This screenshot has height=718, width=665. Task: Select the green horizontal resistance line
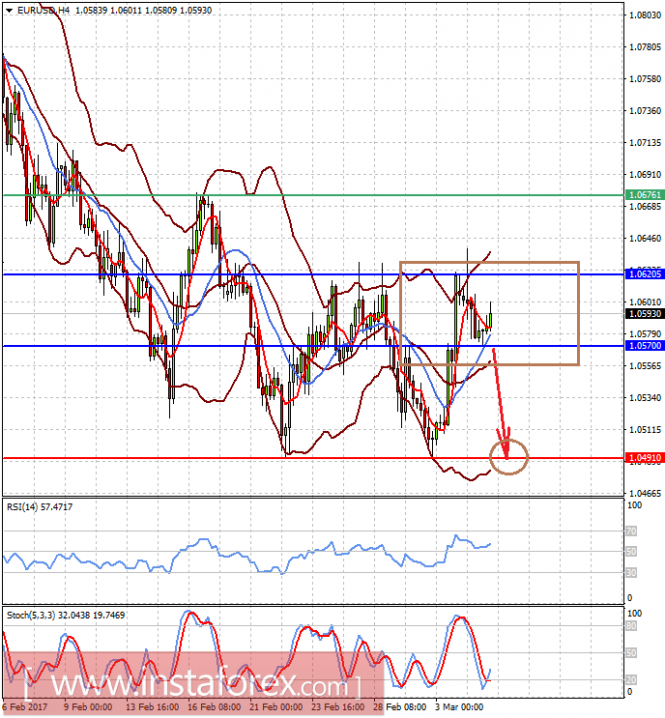click(x=313, y=195)
